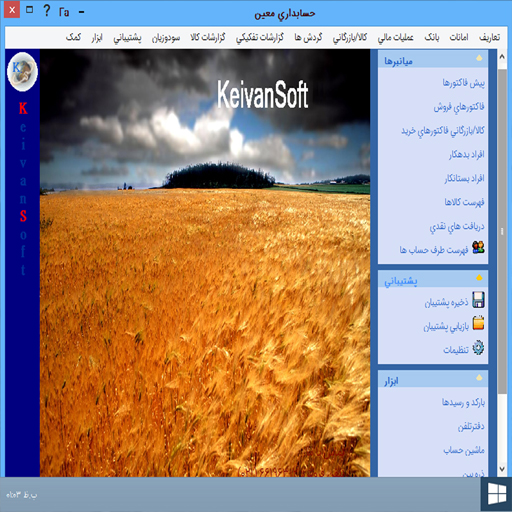This screenshot has width=512, height=512.
Task: Click the sidebar scrollbar down arrow
Action: point(502,469)
